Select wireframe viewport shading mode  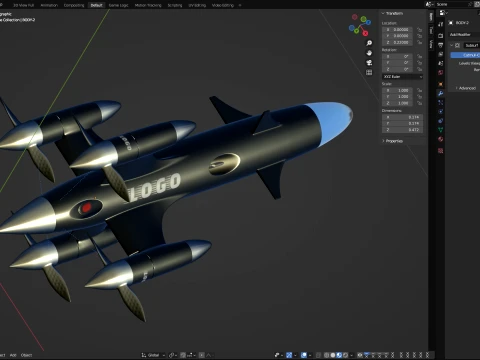pyautogui.click(x=327, y=355)
